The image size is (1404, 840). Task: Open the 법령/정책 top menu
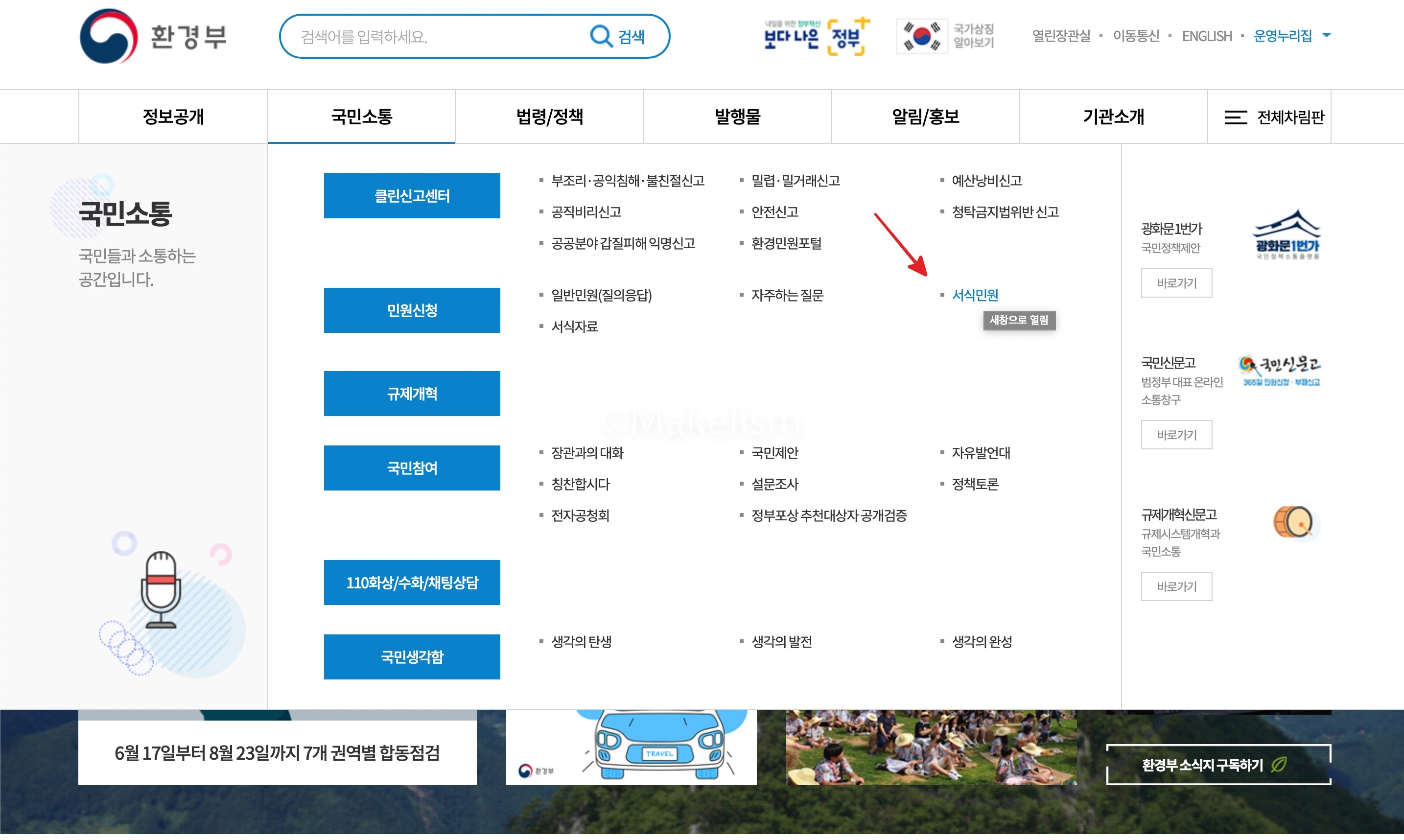pyautogui.click(x=549, y=117)
